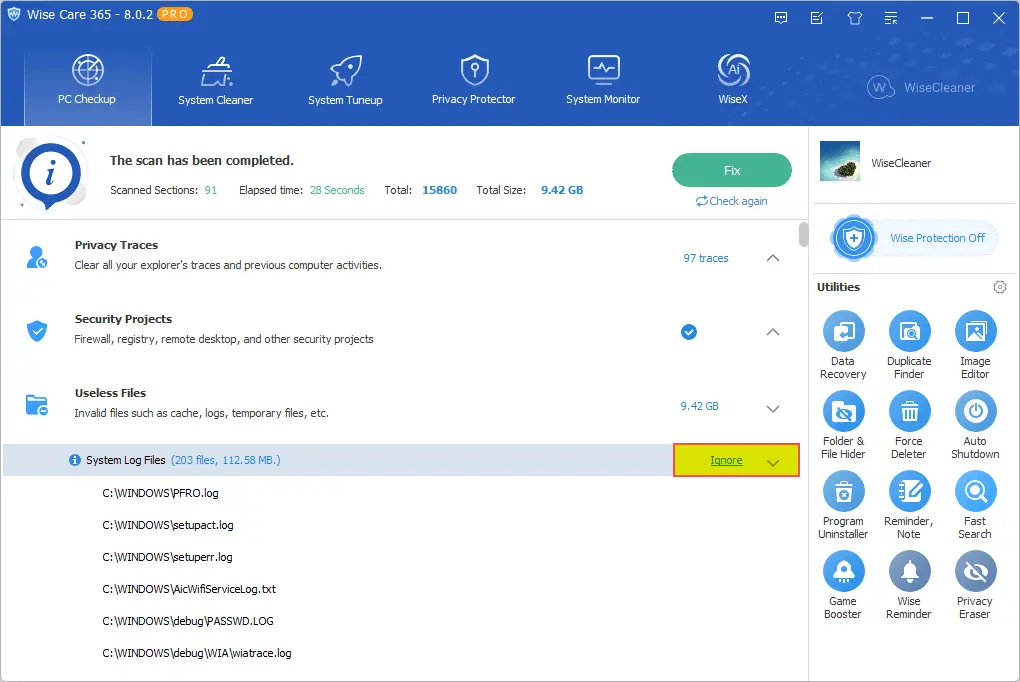Click System Log Files info icon
Image resolution: width=1020 pixels, height=682 pixels.
pyautogui.click(x=75, y=460)
